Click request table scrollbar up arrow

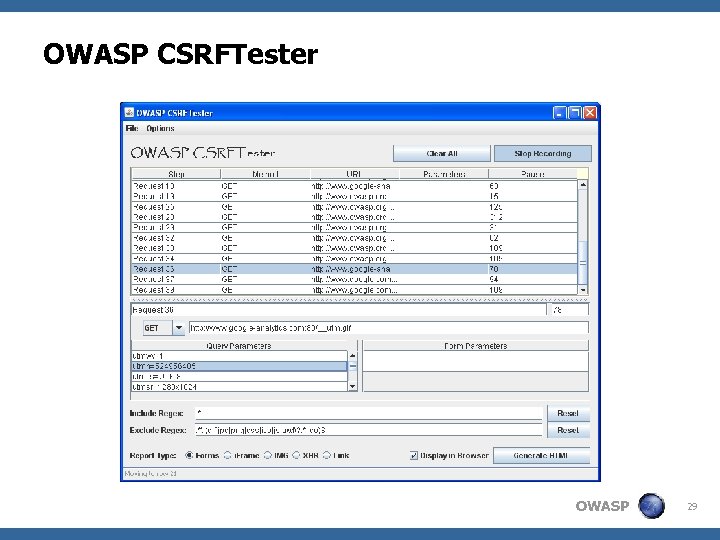click(x=583, y=185)
